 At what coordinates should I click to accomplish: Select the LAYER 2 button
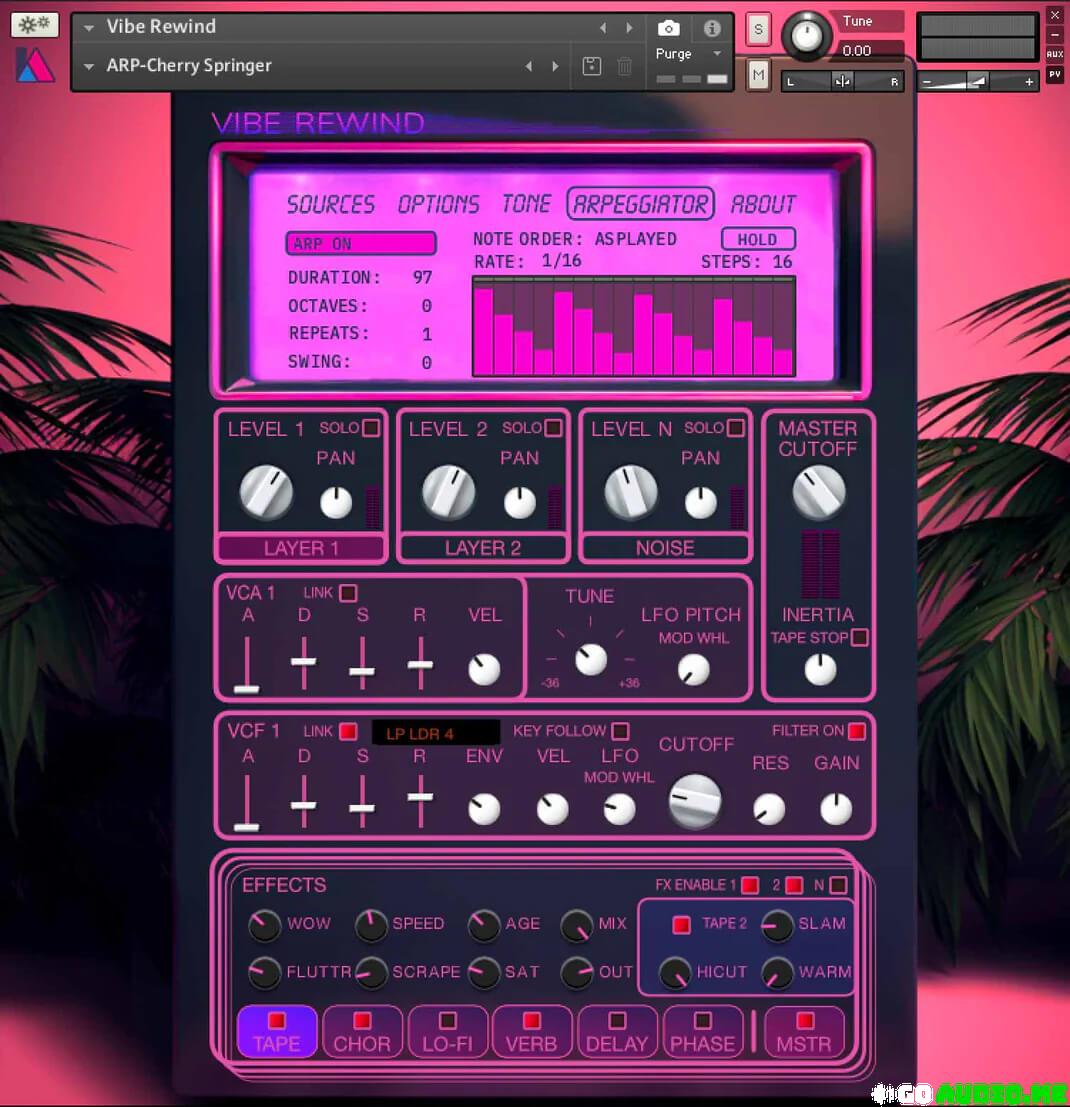[483, 548]
